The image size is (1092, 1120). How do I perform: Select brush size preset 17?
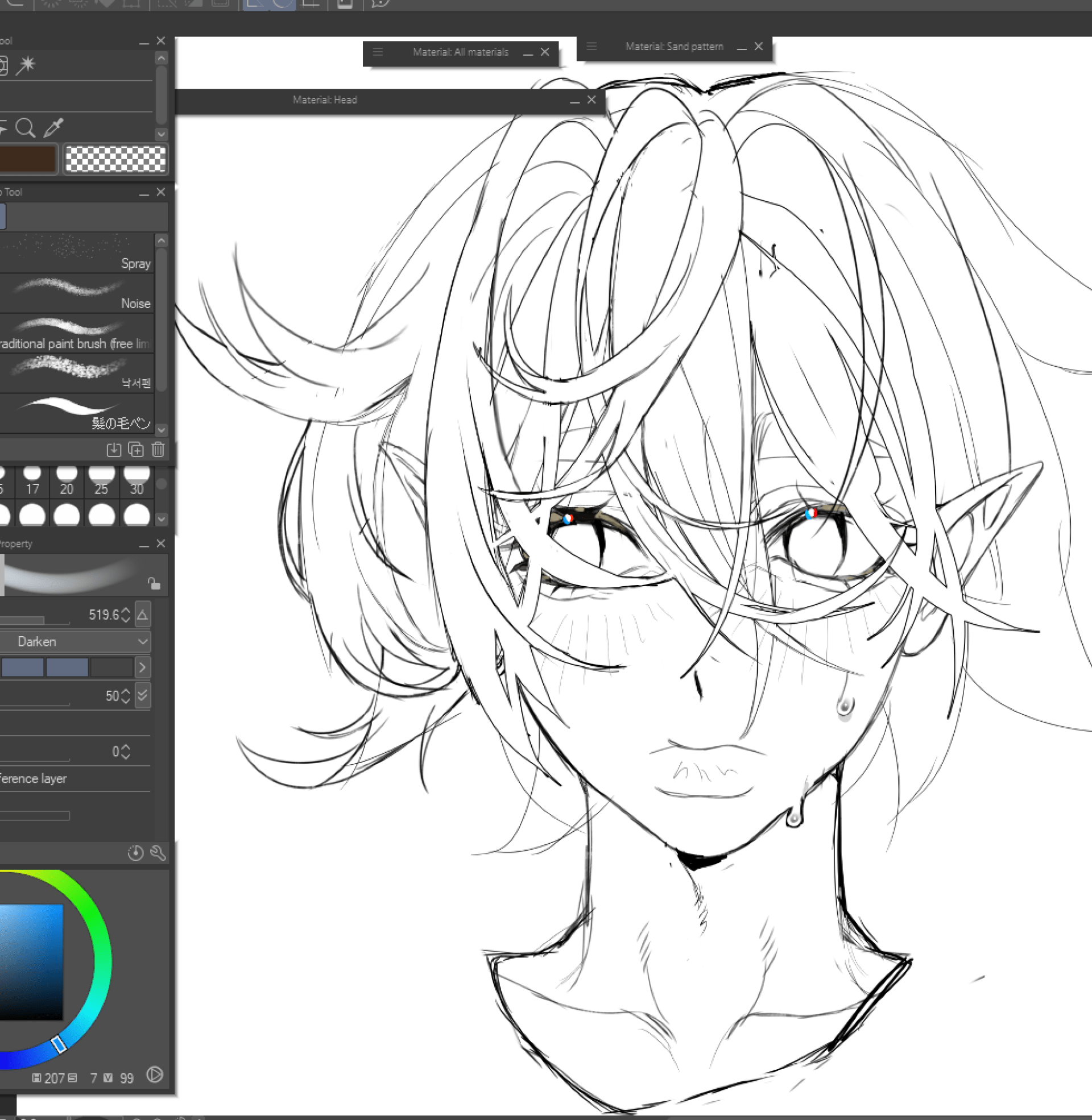[32, 481]
